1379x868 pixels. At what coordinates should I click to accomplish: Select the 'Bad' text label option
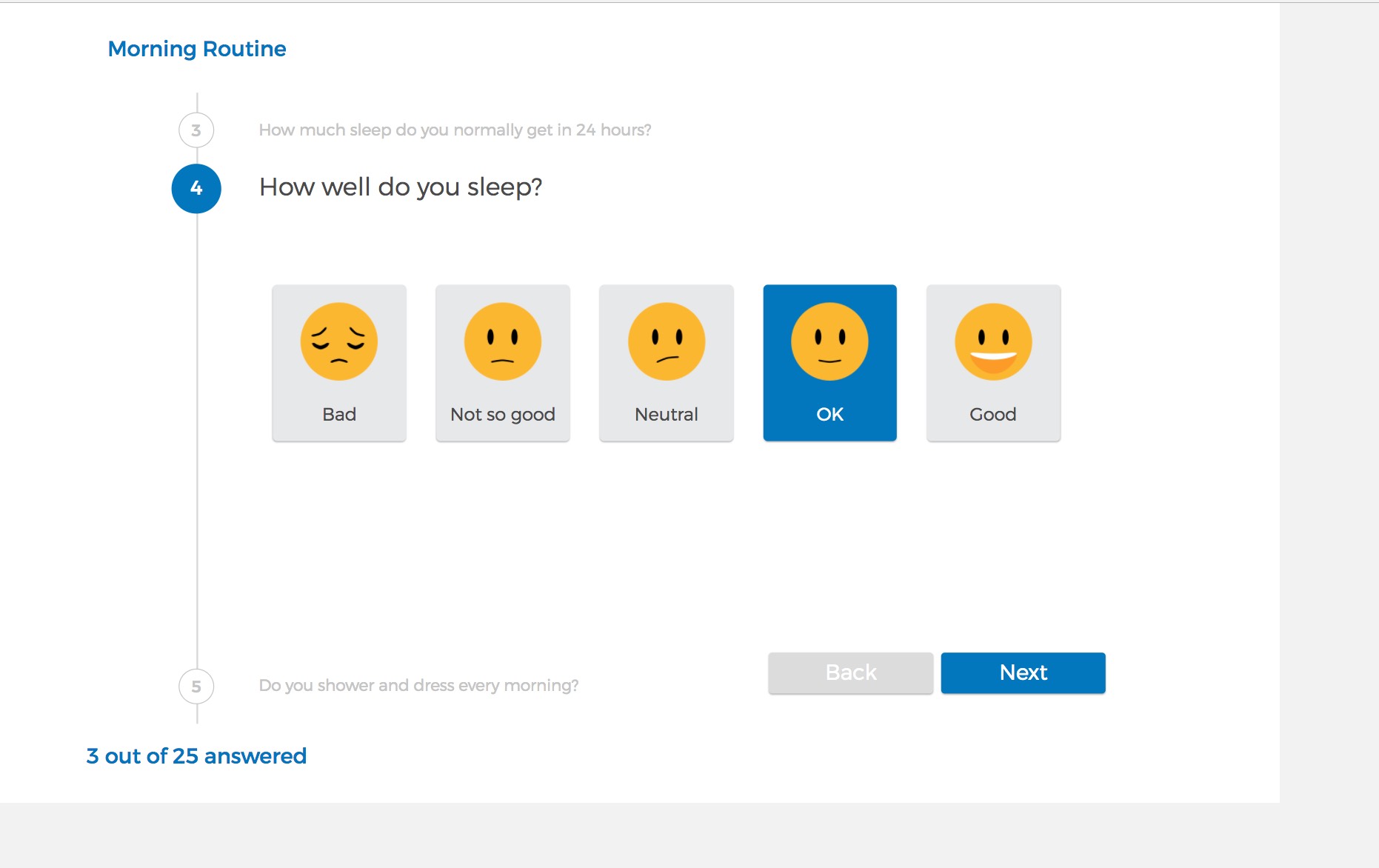(339, 414)
